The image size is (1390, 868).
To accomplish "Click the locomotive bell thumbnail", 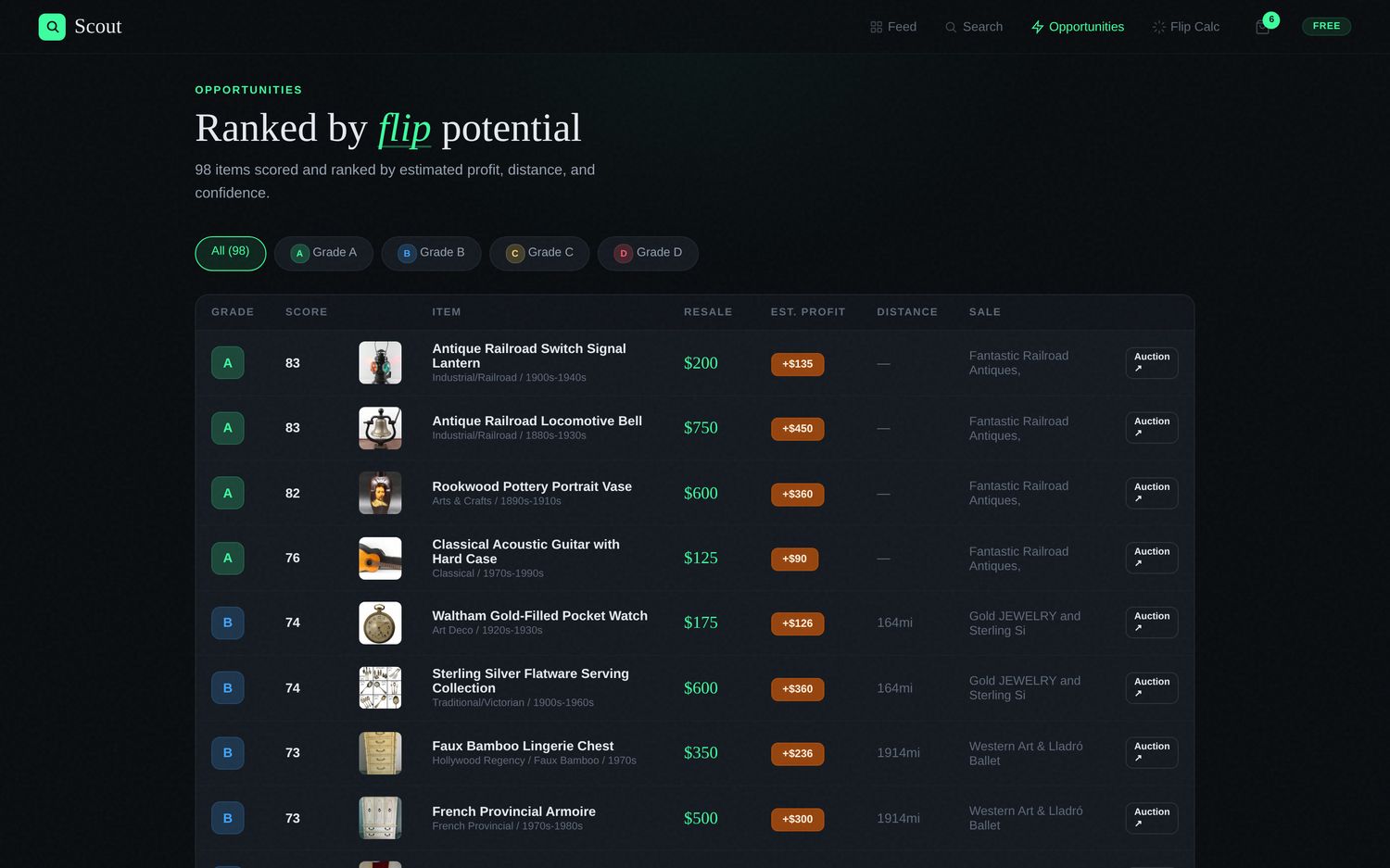I will (x=380, y=428).
